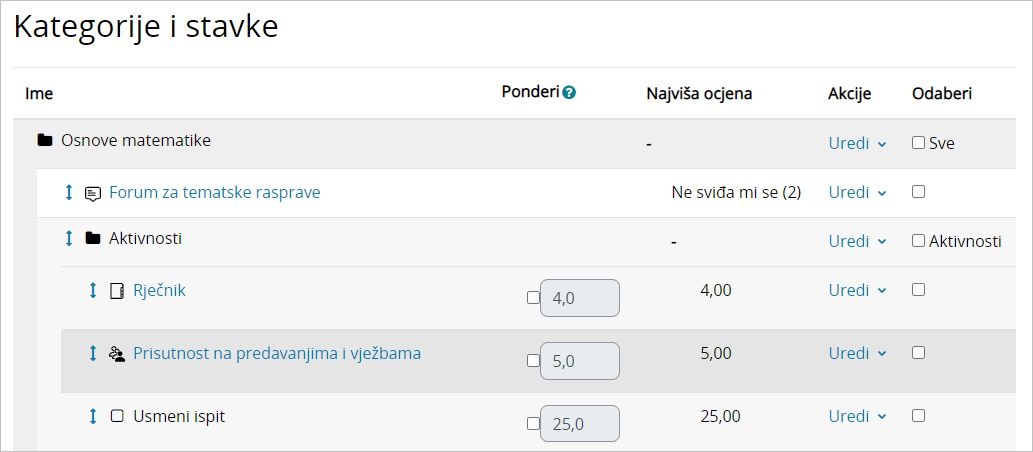The image size is (1033, 452).
Task: Tick the Sve select-all checkbox
Action: pyautogui.click(x=918, y=143)
